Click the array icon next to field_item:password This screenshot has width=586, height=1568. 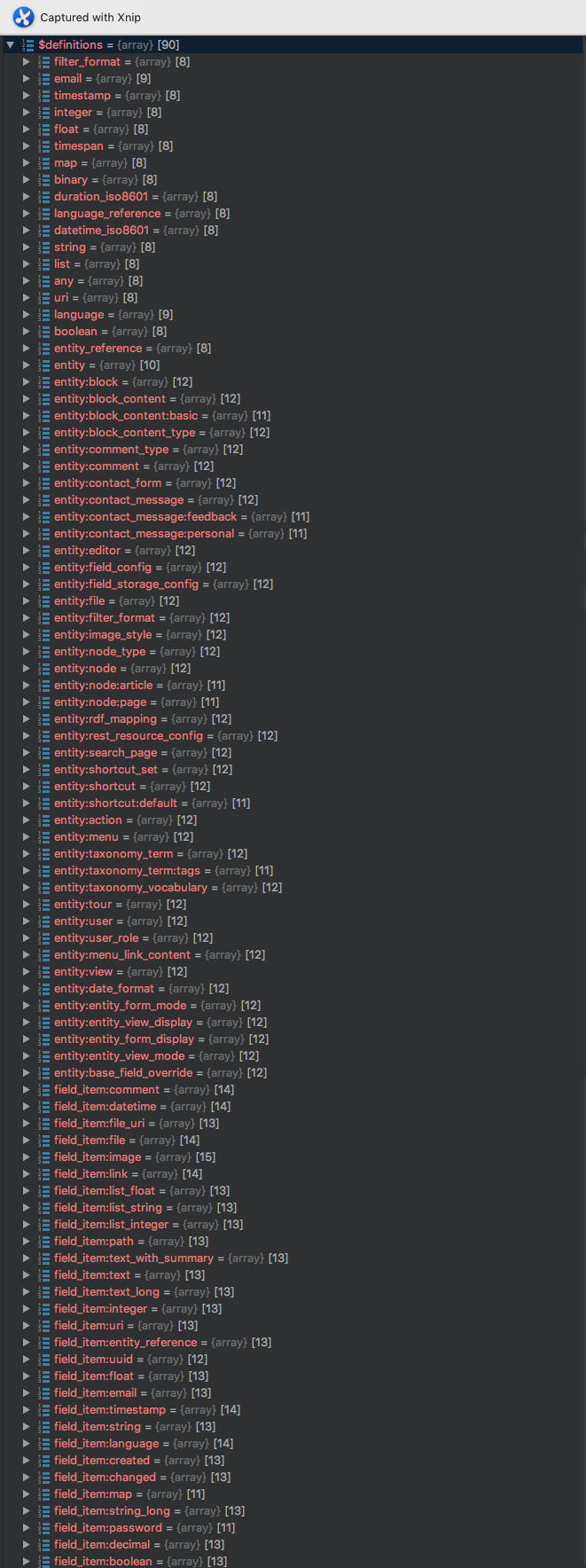43,1528
